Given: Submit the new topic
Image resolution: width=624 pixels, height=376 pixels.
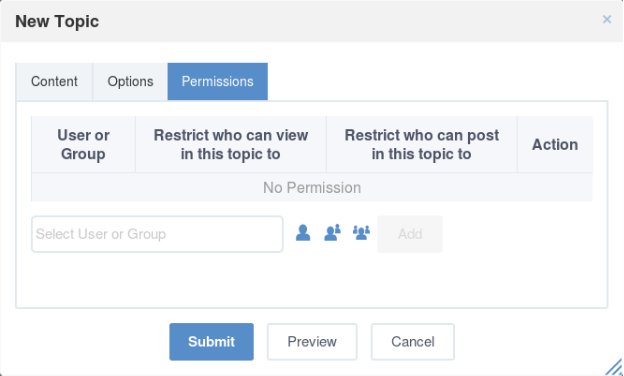Looking at the screenshot, I should tap(211, 342).
